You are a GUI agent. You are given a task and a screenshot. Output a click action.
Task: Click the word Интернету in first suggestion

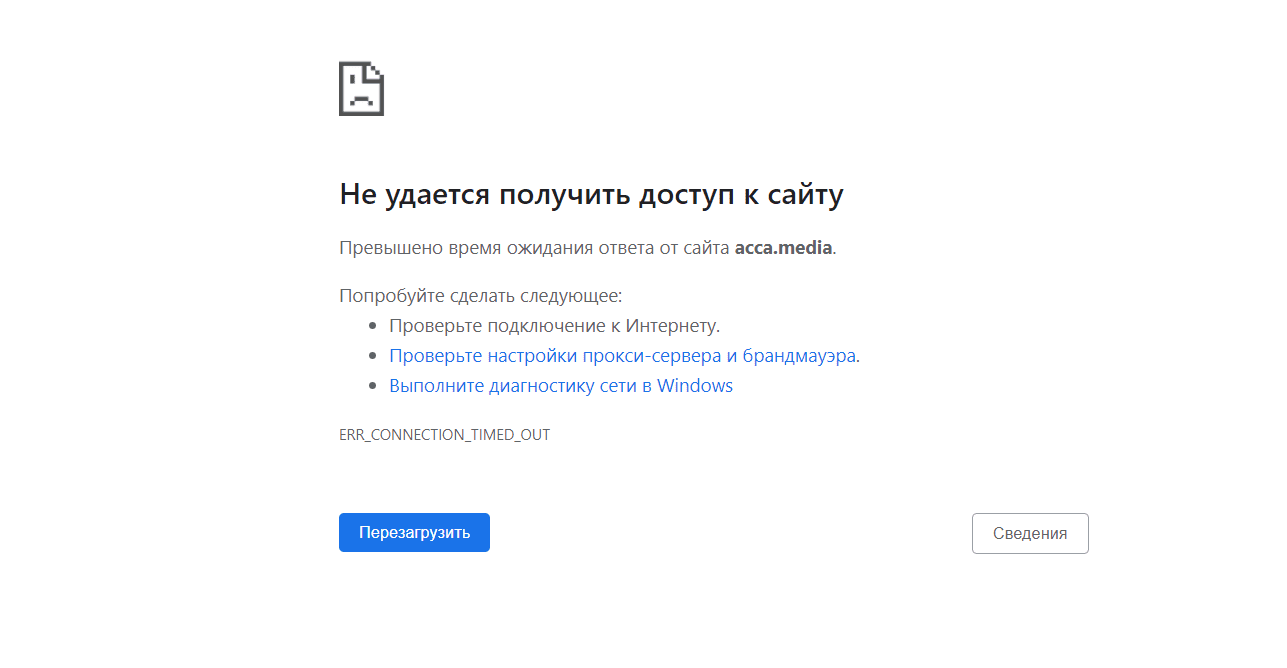(671, 325)
